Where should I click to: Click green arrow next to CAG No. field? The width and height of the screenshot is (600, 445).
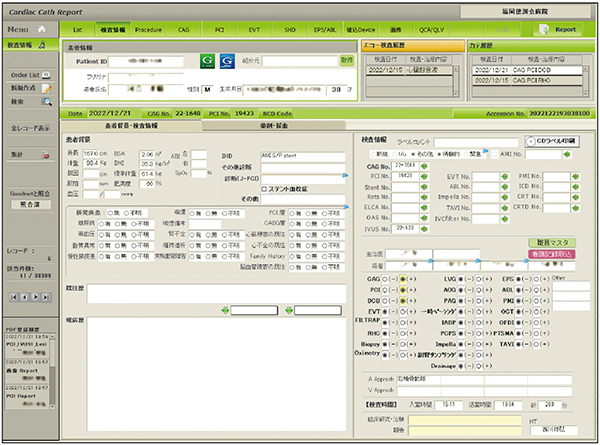tap(423, 165)
